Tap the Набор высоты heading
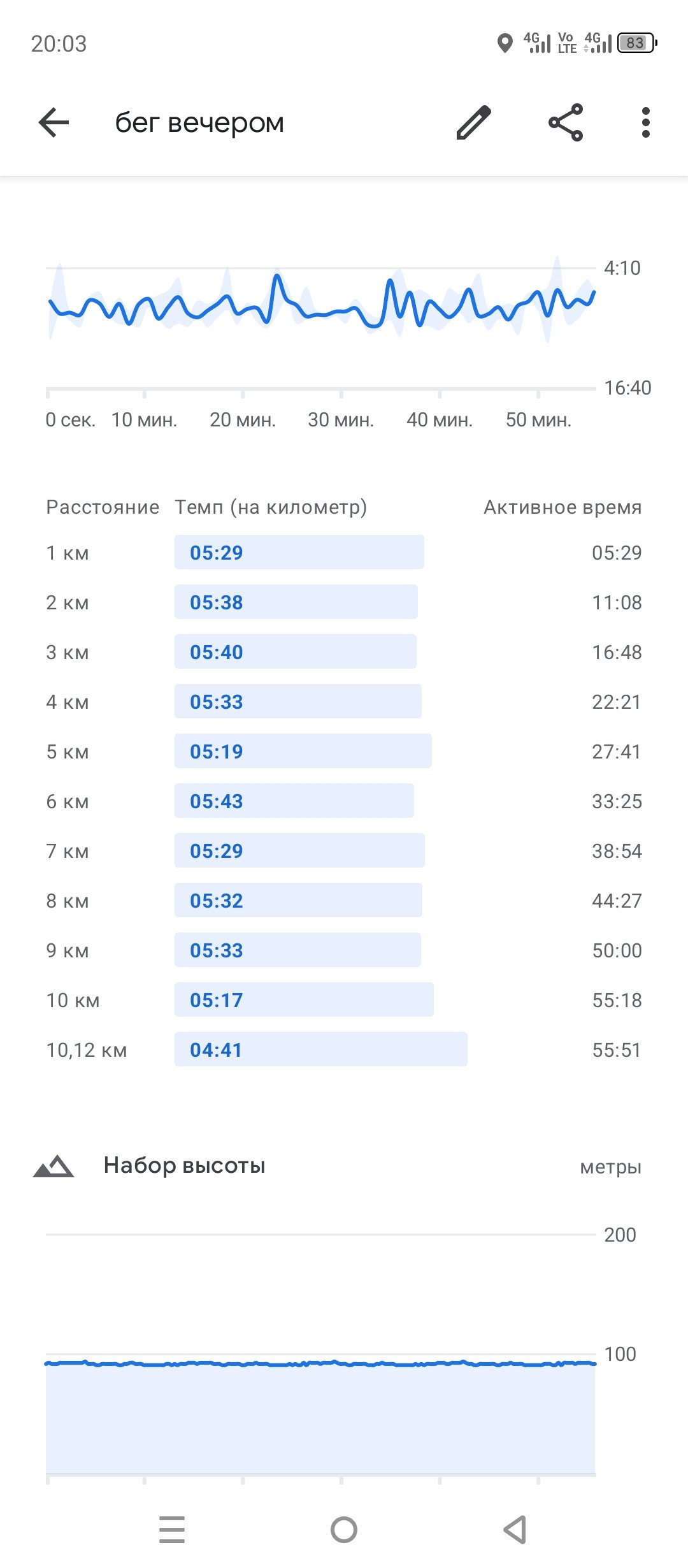This screenshot has width=688, height=1568. click(x=184, y=1165)
